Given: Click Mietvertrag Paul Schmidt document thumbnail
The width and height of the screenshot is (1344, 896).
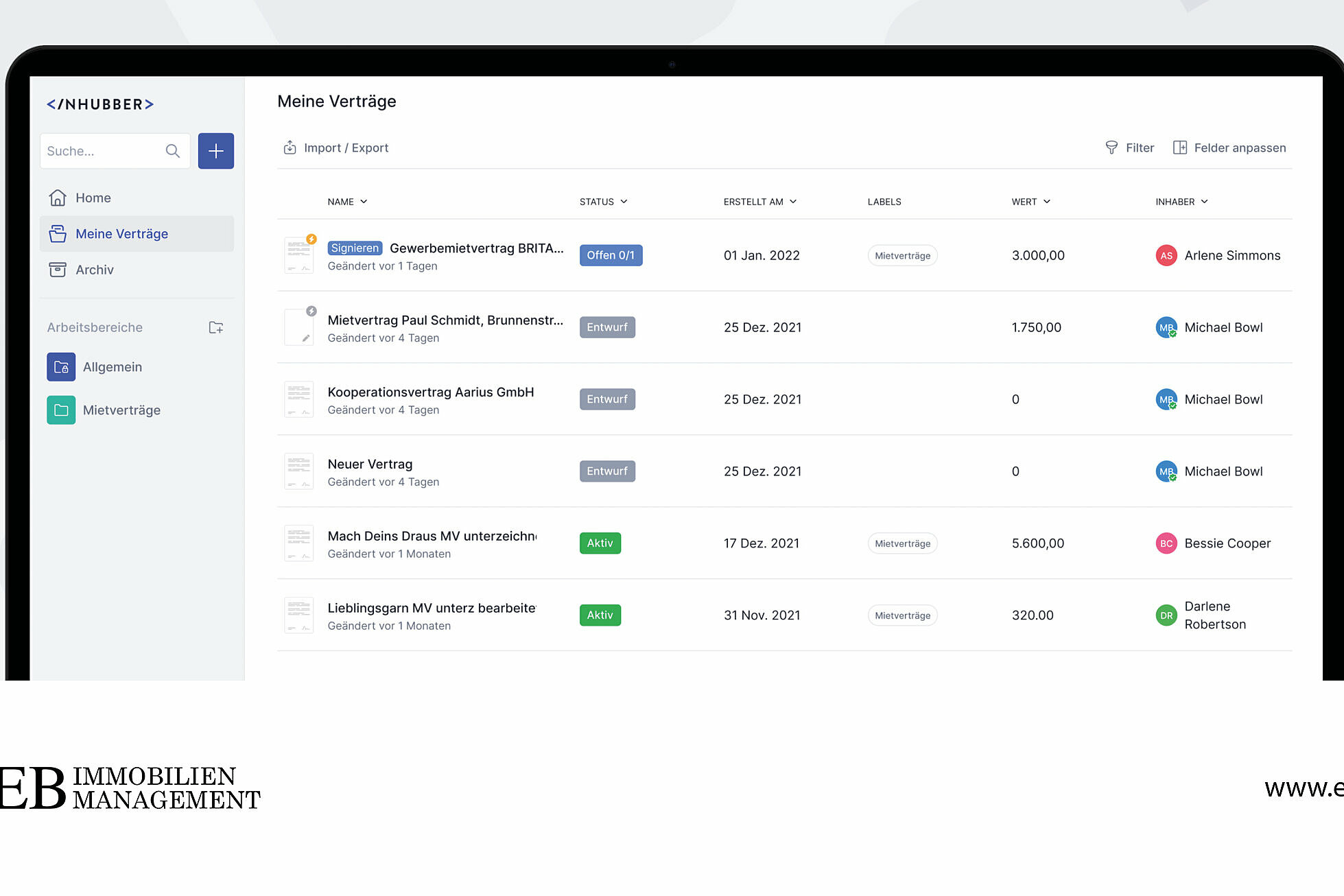Looking at the screenshot, I should point(299,327).
